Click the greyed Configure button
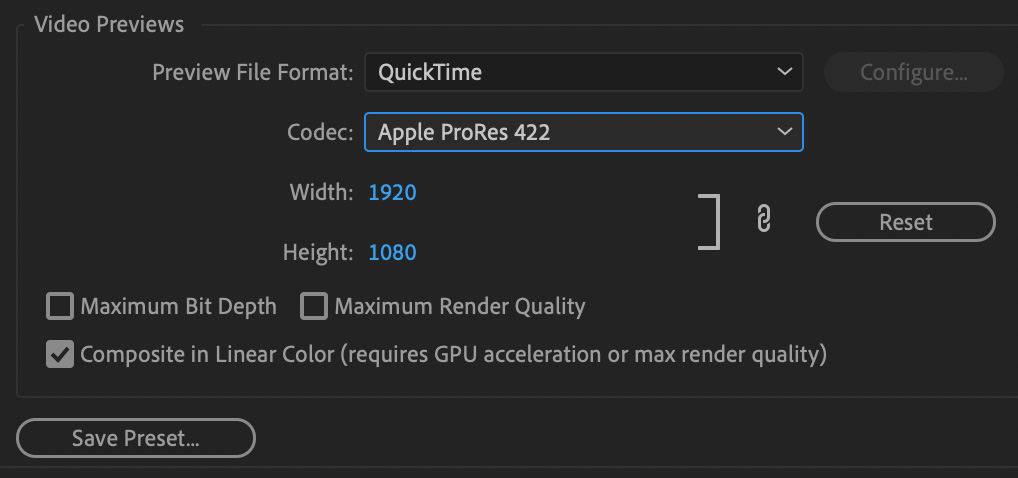This screenshot has width=1018, height=478. tap(913, 72)
